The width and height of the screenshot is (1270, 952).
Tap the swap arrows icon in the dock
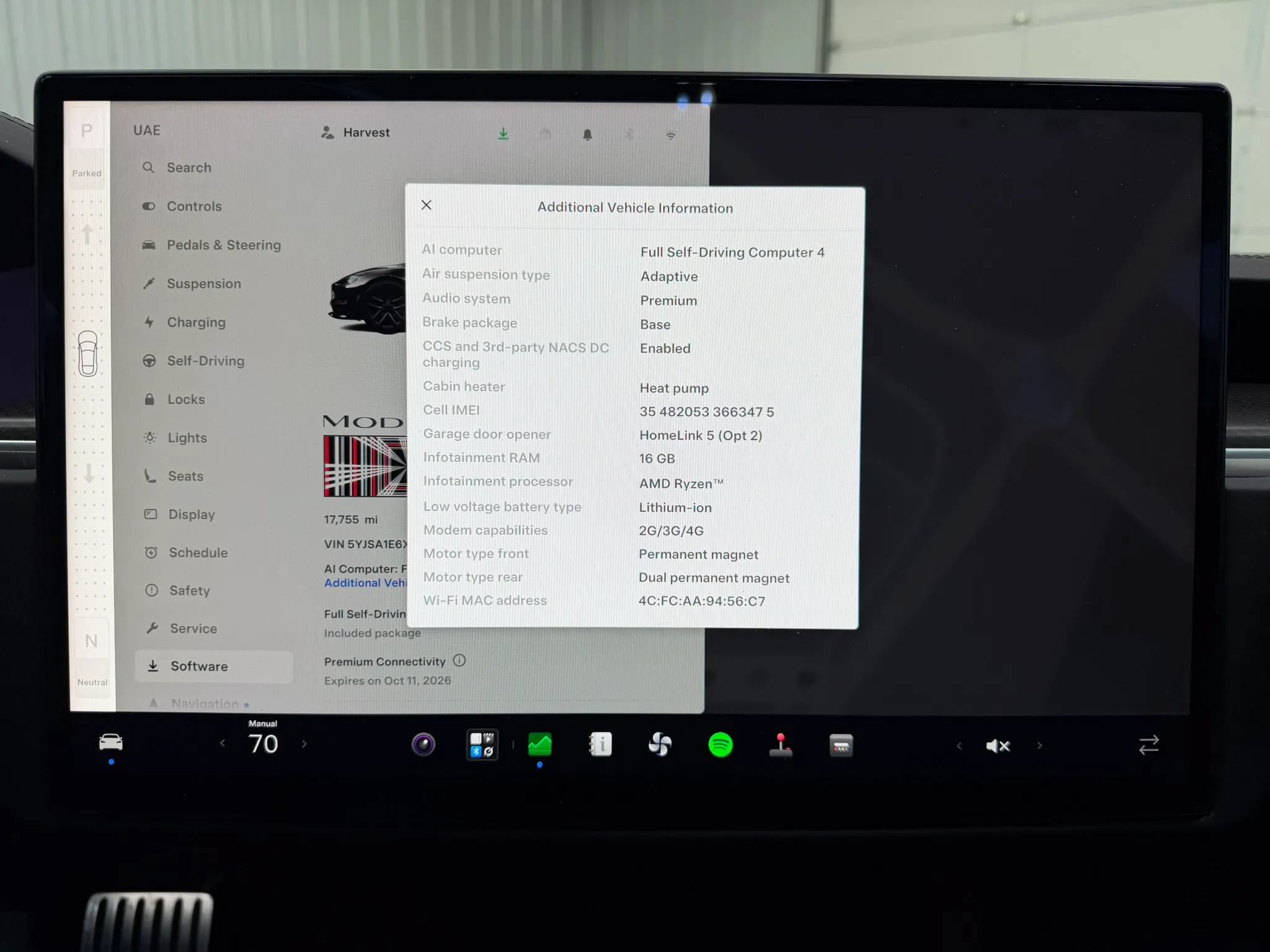coord(1148,744)
